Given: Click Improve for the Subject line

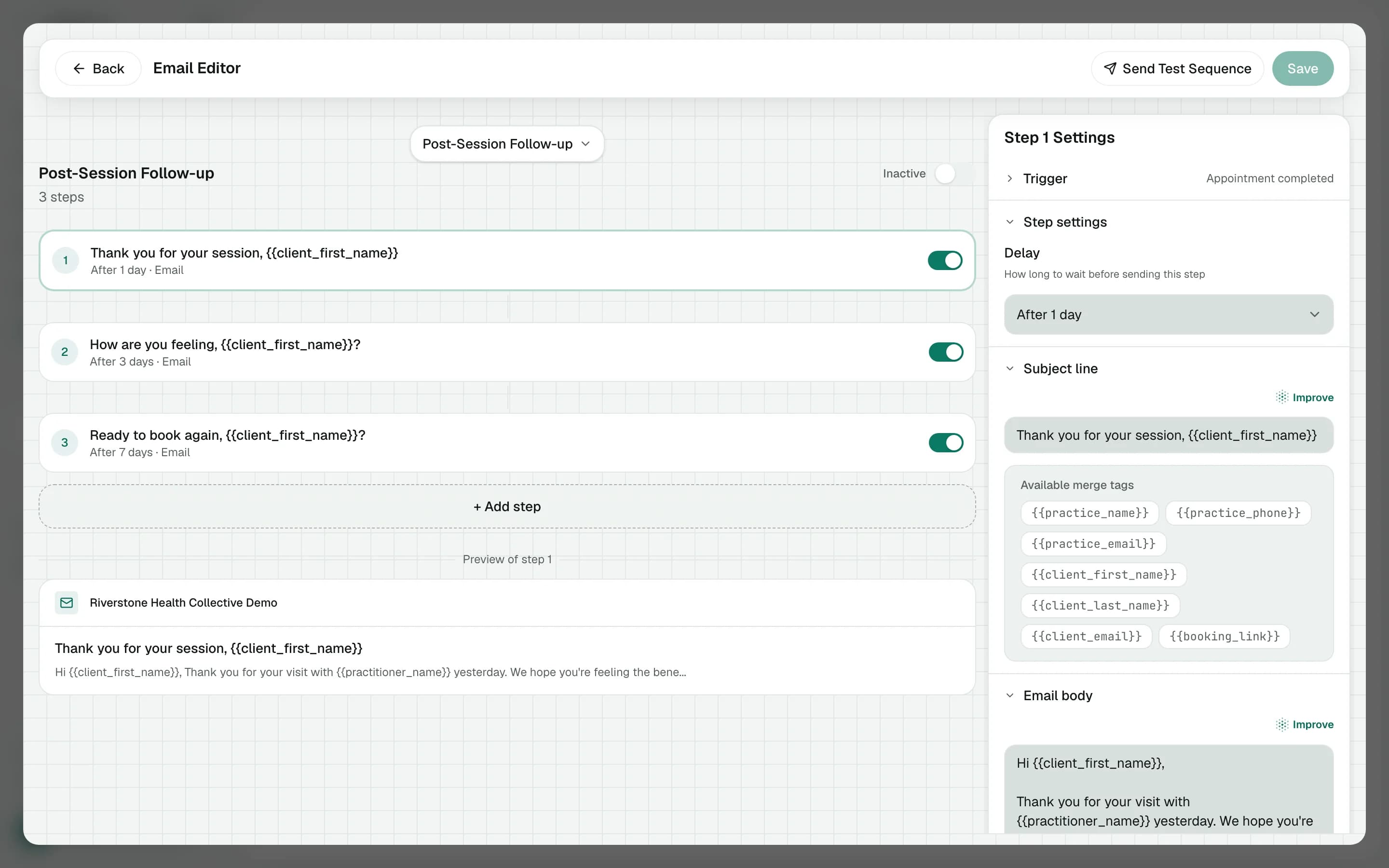Looking at the screenshot, I should pyautogui.click(x=1305, y=397).
